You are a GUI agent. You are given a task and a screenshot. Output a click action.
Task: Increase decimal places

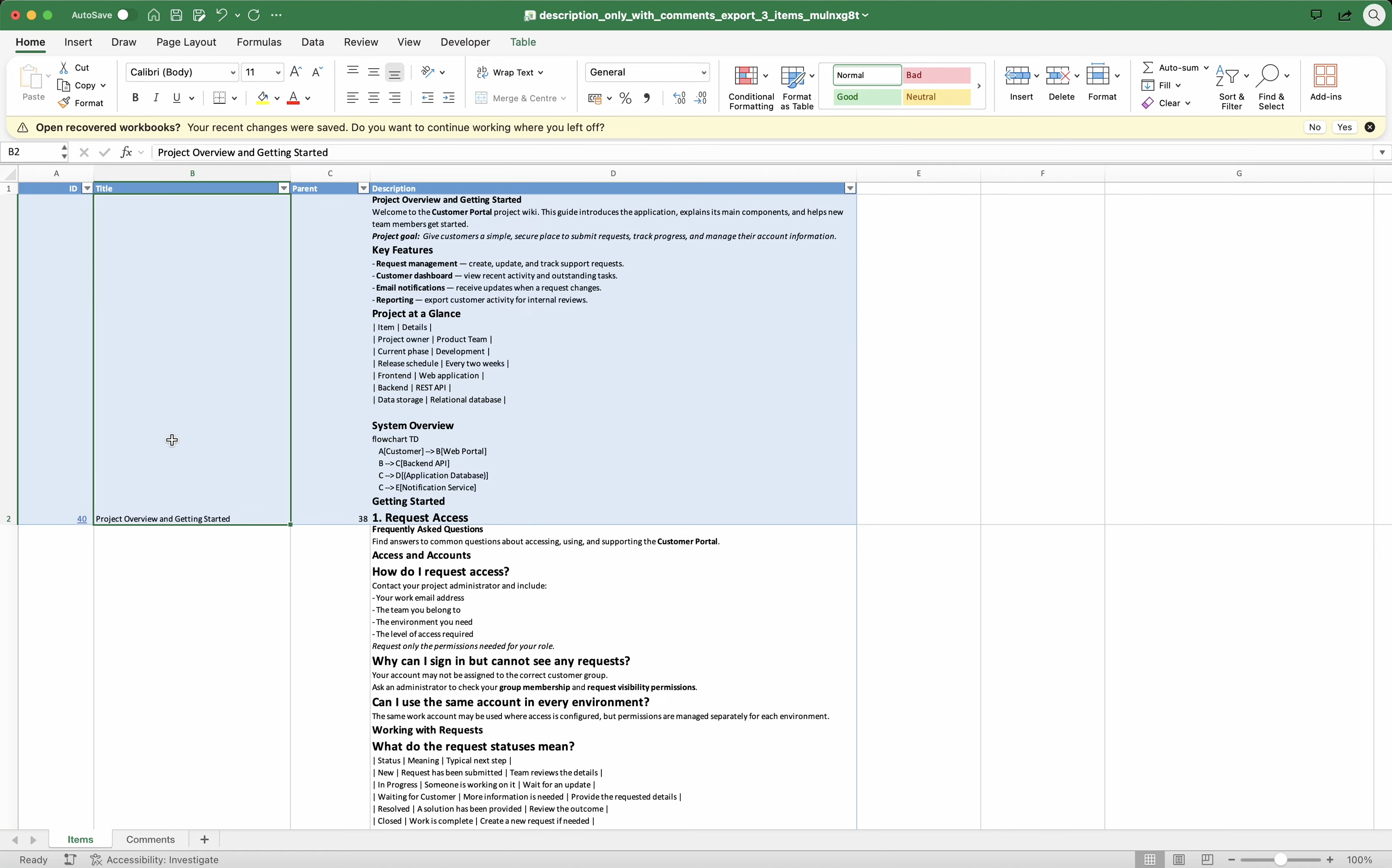point(679,98)
